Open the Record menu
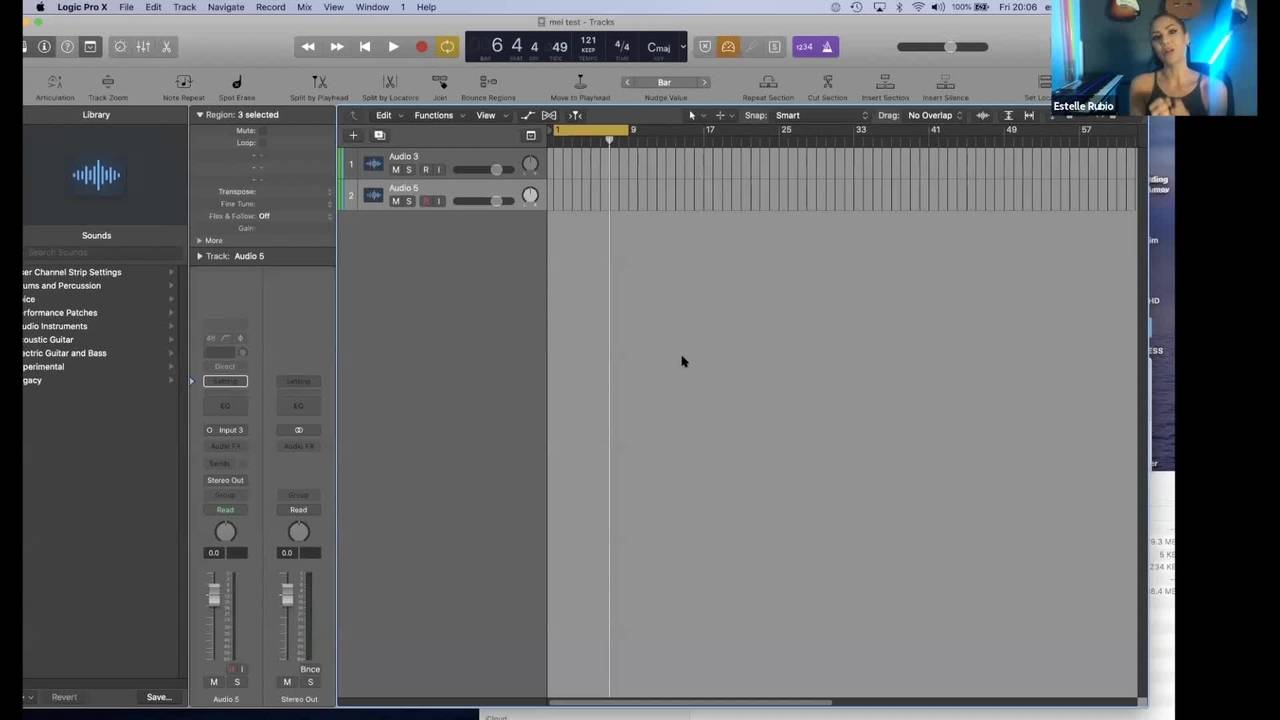Viewport: 1280px width, 720px height. pos(270,7)
